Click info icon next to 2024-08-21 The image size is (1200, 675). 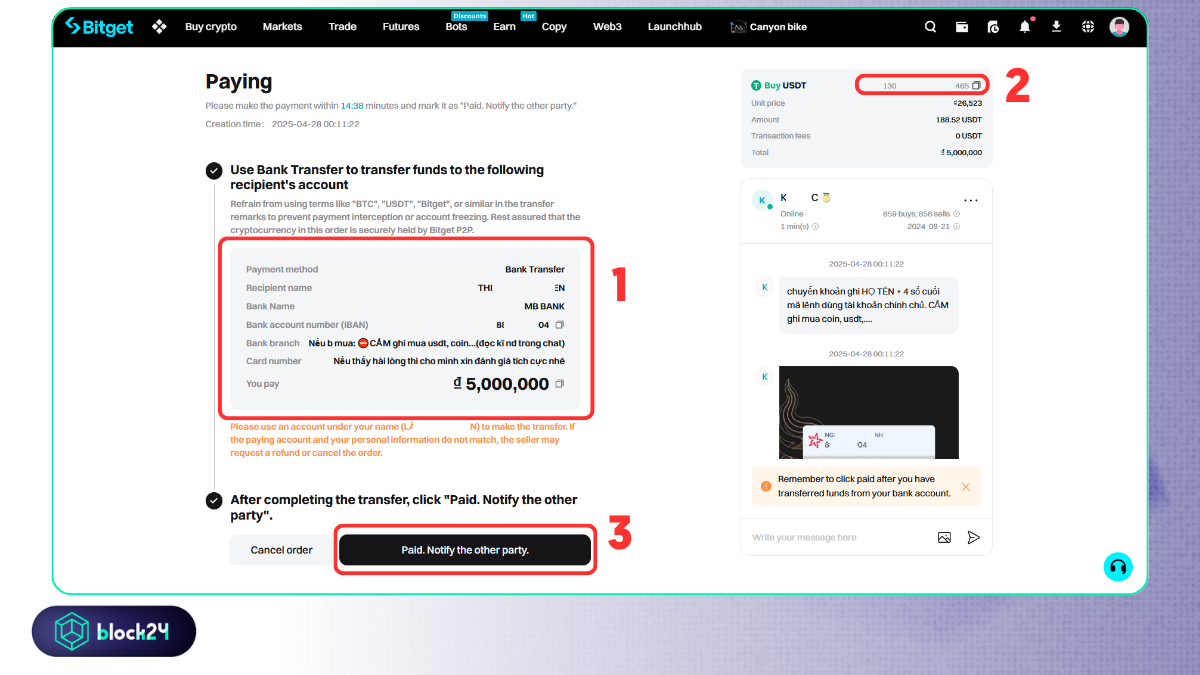(x=957, y=226)
